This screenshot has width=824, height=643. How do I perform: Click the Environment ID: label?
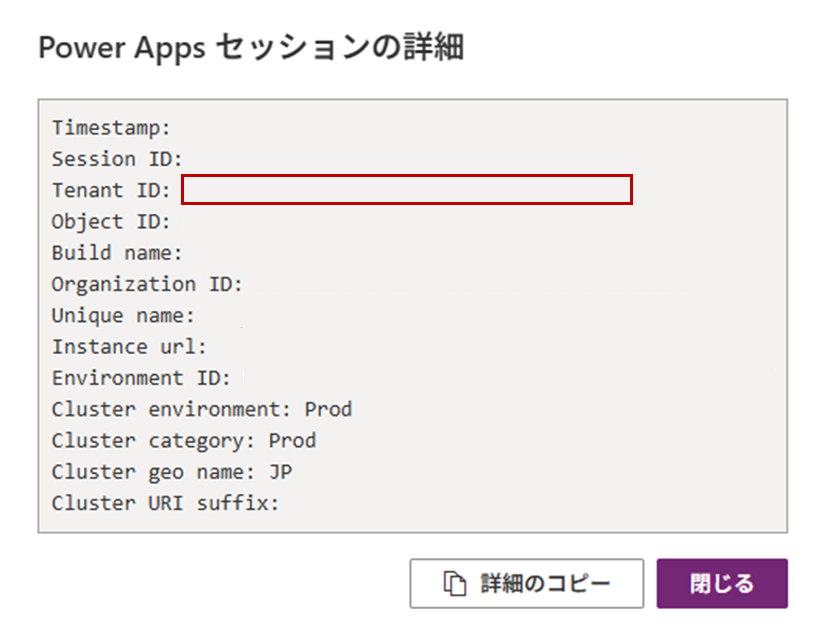pos(141,378)
